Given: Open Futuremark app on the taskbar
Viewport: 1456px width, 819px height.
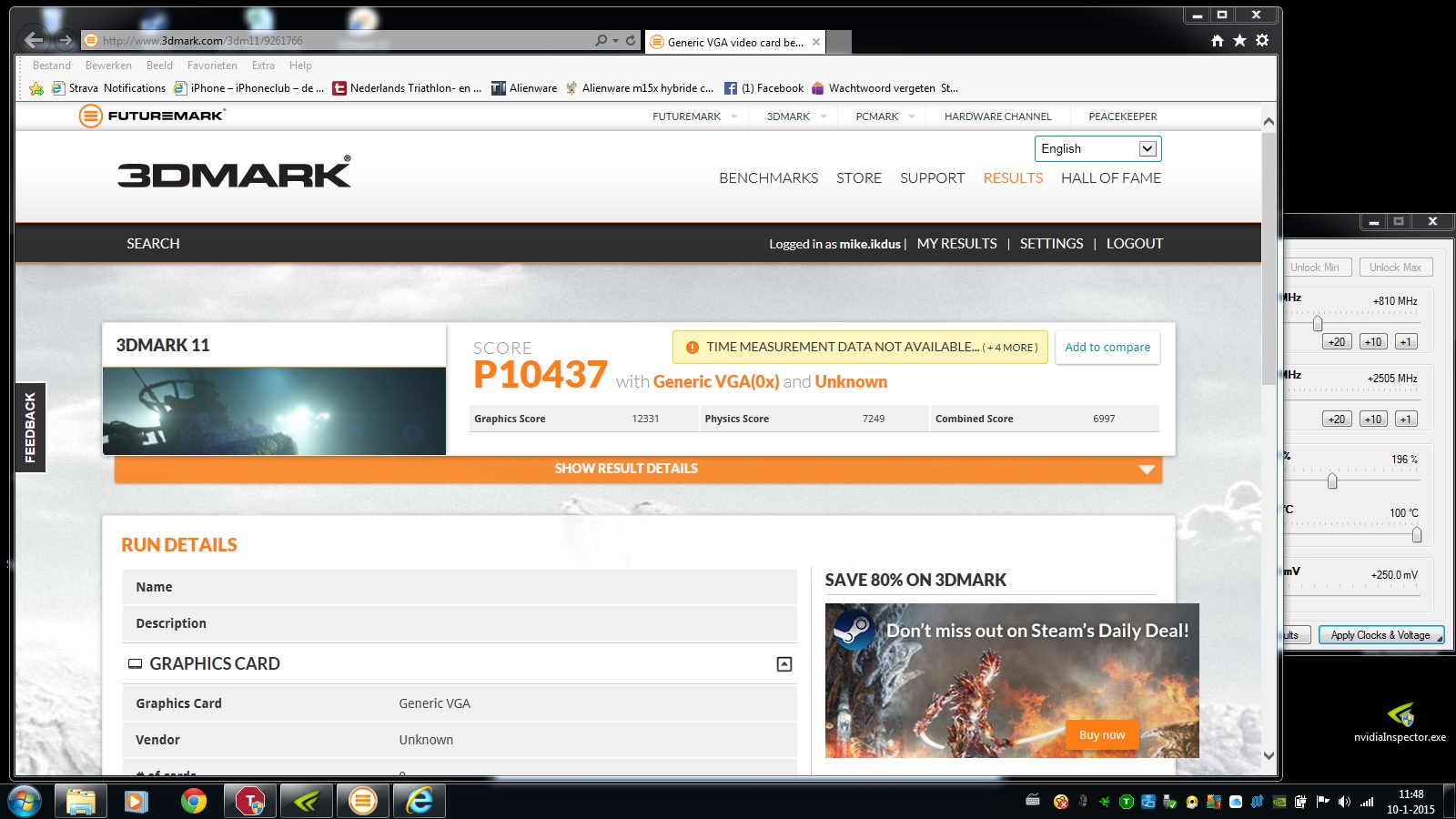Looking at the screenshot, I should pyautogui.click(x=363, y=802).
